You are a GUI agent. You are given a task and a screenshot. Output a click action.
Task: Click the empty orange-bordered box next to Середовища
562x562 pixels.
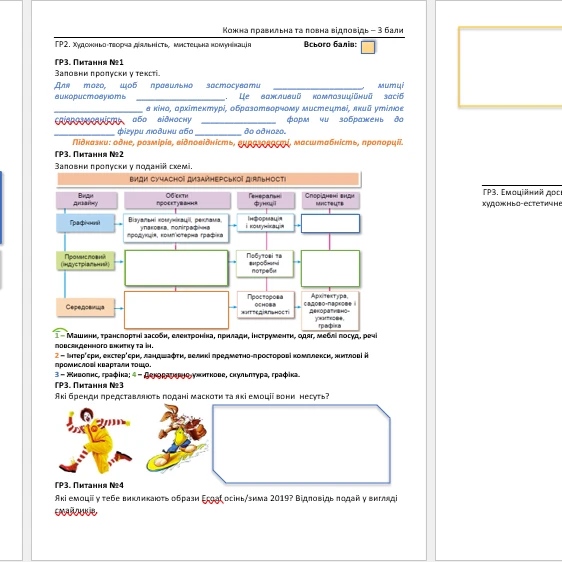pyautogui.click(x=176, y=310)
